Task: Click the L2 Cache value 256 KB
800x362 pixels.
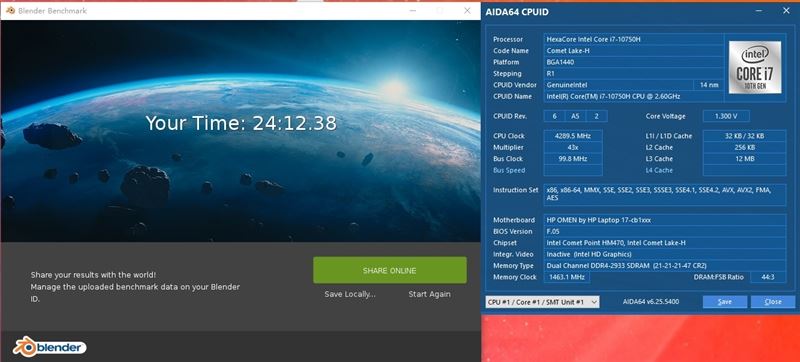Action: tap(744, 147)
